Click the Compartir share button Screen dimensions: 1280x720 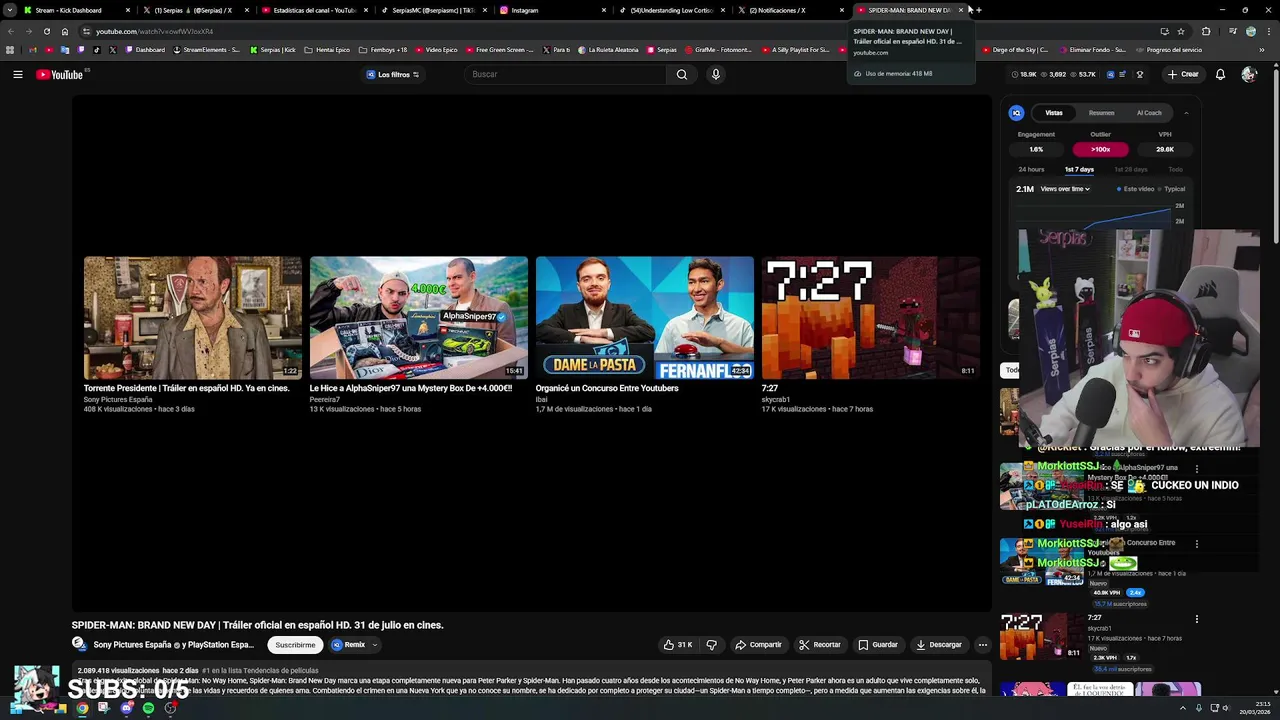click(758, 645)
